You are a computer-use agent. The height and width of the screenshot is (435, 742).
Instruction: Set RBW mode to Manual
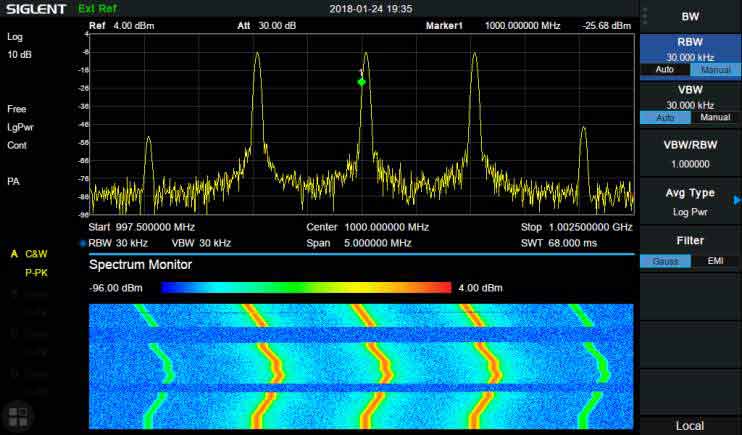pos(715,70)
